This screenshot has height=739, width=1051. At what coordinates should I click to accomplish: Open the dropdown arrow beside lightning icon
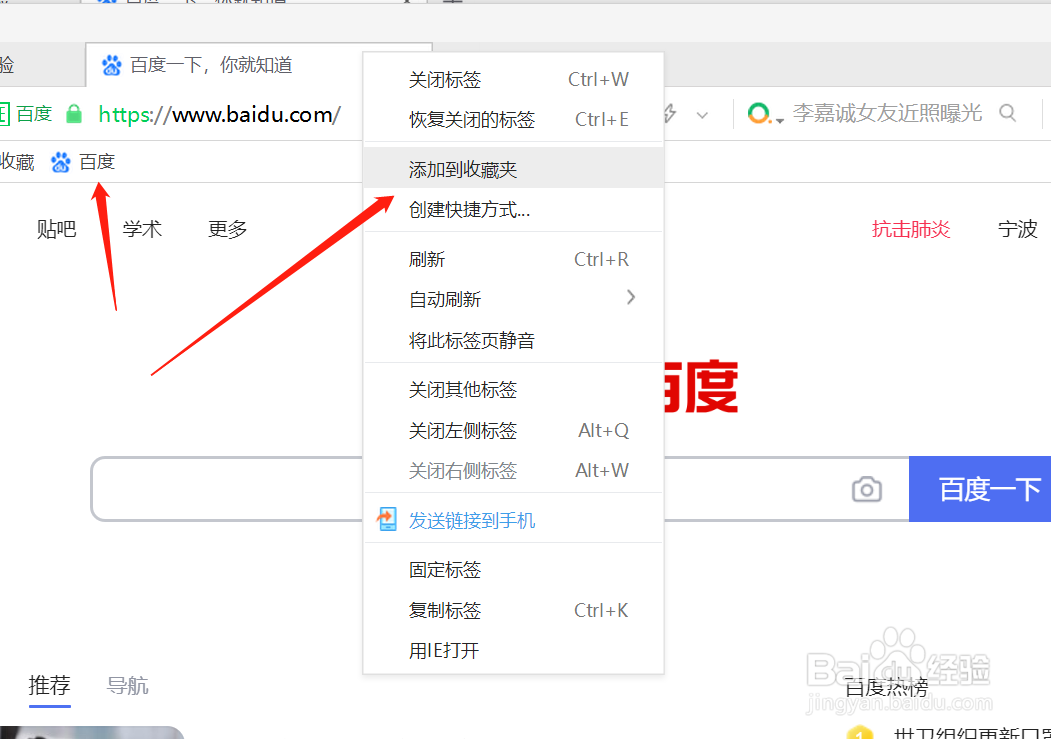point(702,115)
